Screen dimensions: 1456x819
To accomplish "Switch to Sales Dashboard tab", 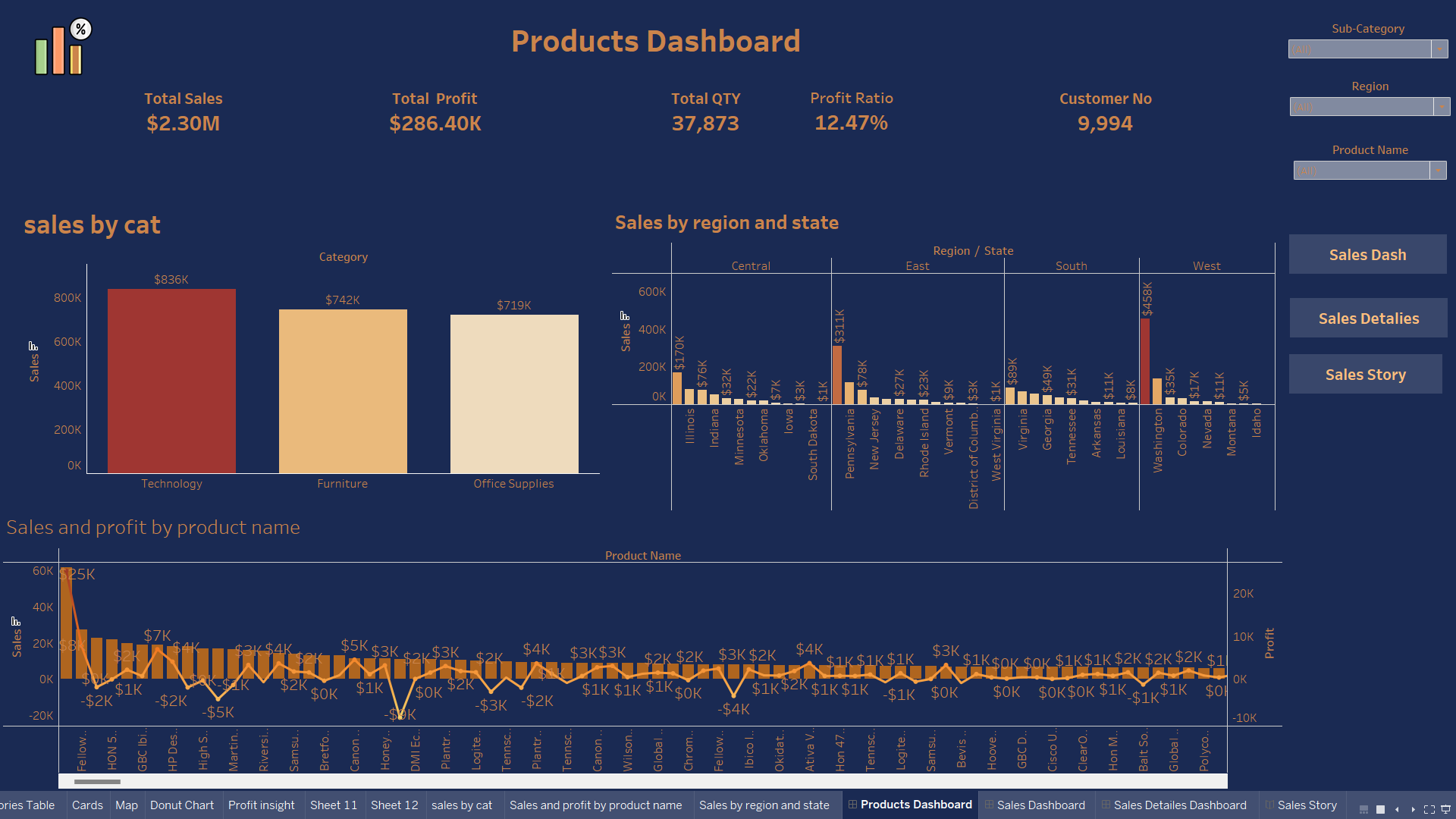I will point(1040,805).
